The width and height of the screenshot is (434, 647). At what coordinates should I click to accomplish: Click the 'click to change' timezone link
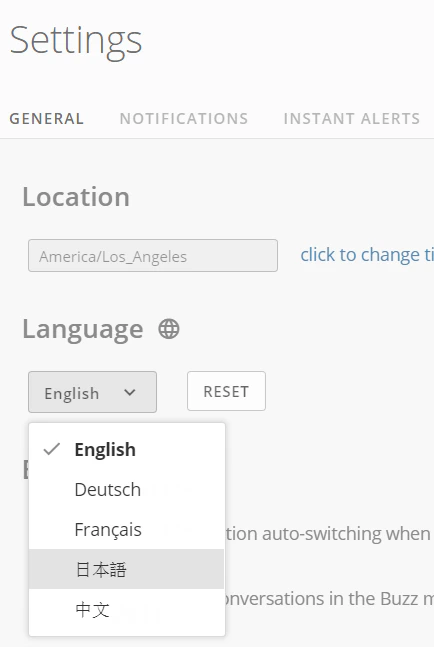pos(367,255)
